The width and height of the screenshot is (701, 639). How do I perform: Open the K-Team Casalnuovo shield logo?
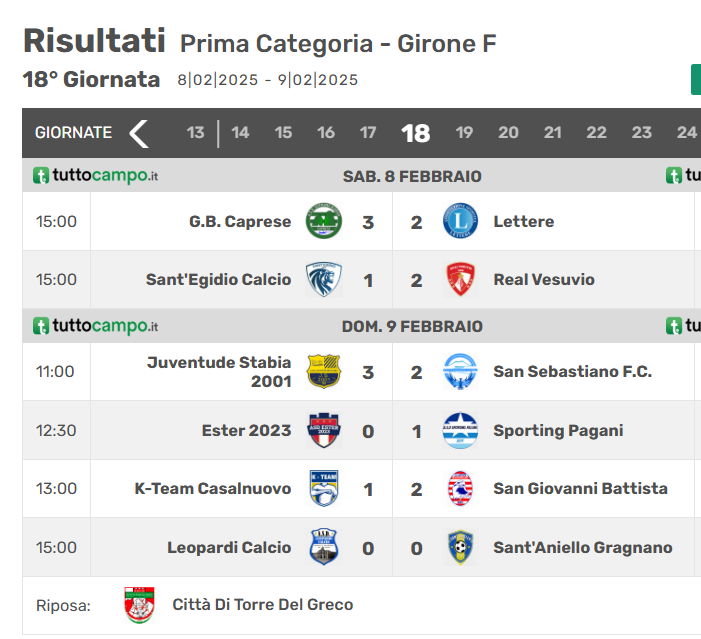tap(324, 488)
